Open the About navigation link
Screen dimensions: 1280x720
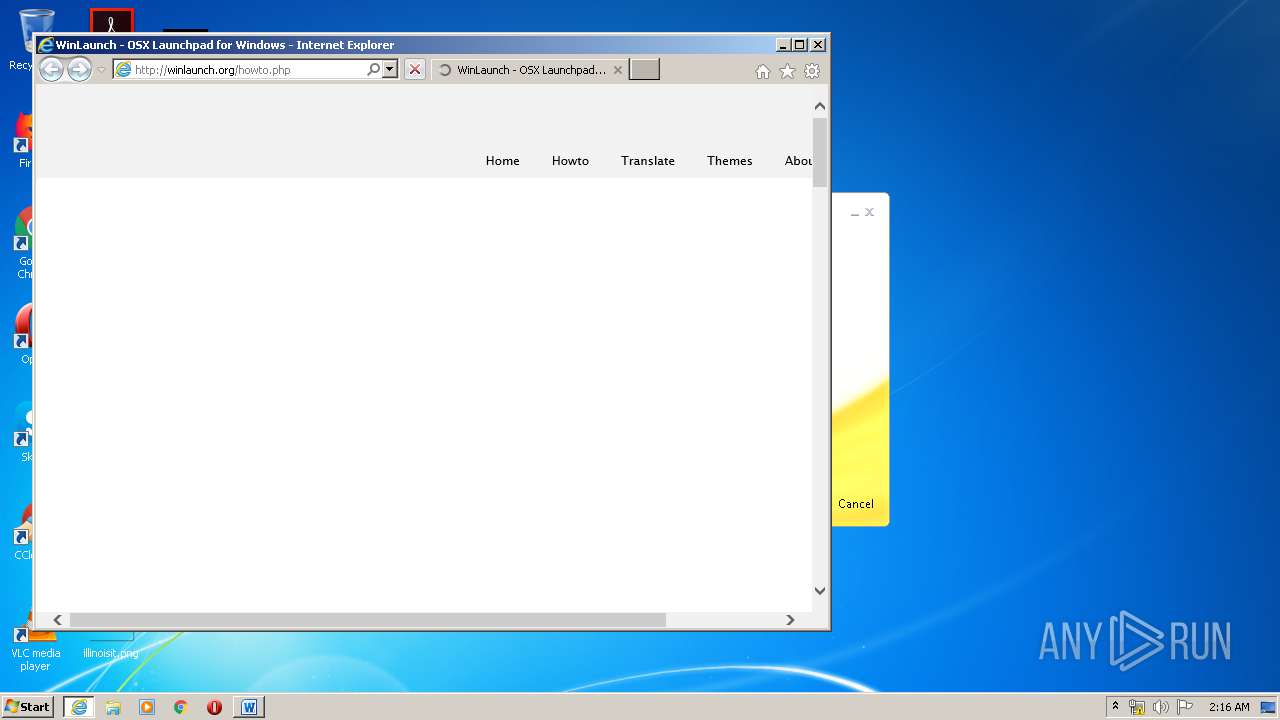(x=798, y=161)
